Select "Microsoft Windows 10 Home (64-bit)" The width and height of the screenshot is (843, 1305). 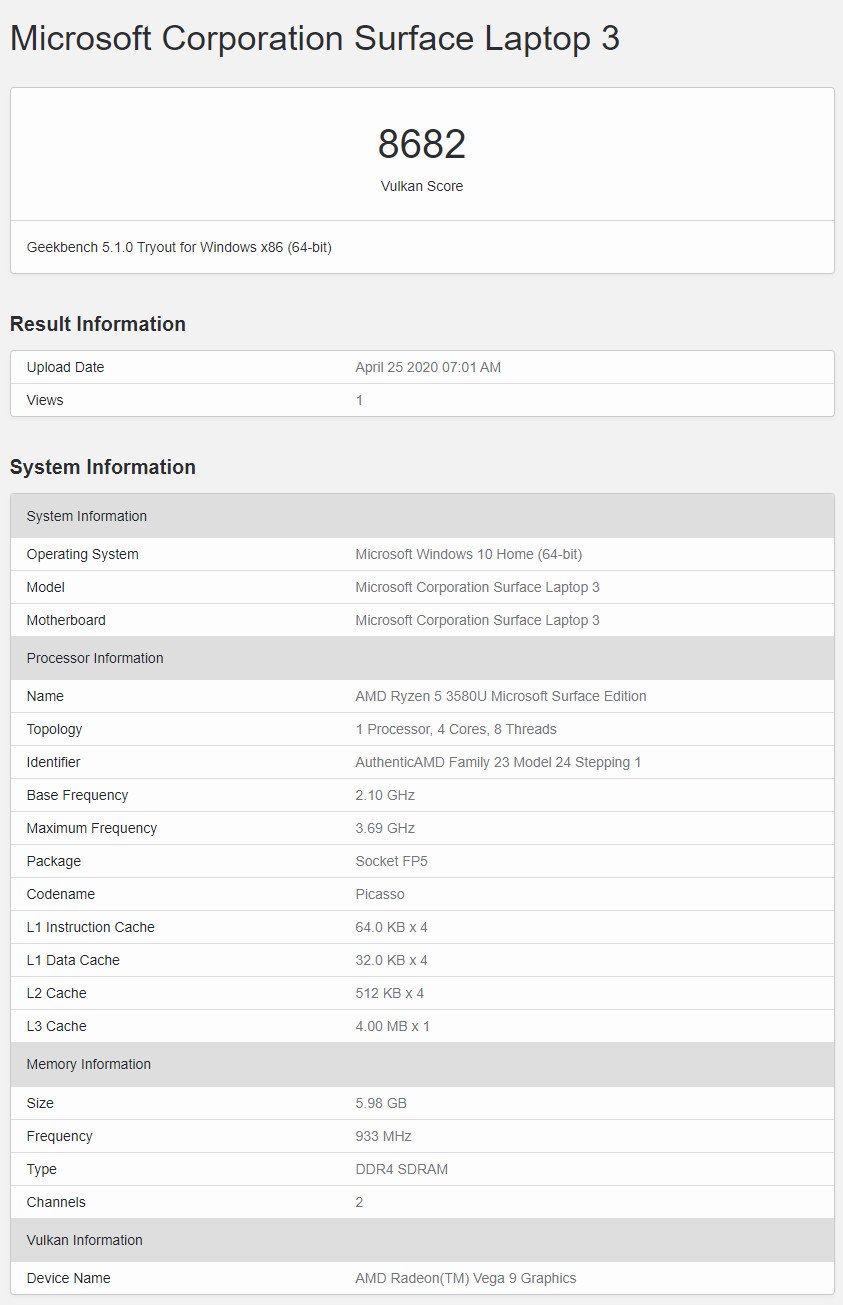pos(469,554)
